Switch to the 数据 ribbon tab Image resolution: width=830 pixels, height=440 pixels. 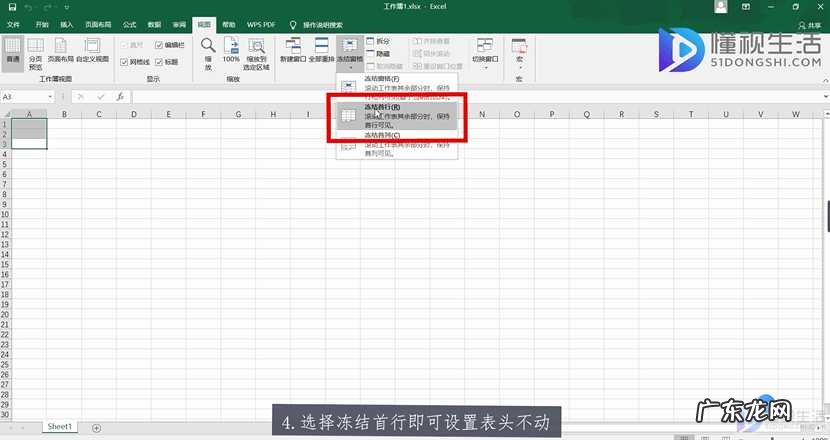(154, 24)
